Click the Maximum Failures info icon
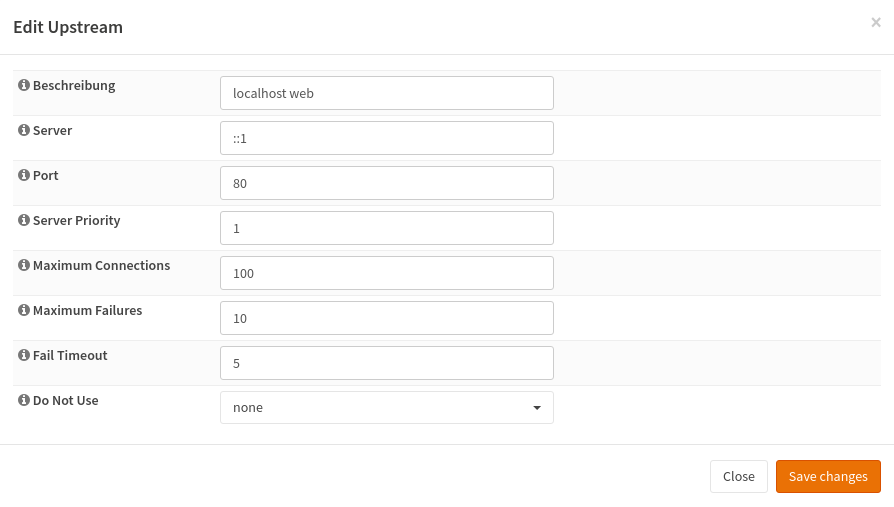Image resolution: width=894 pixels, height=507 pixels. pyautogui.click(x=24, y=311)
